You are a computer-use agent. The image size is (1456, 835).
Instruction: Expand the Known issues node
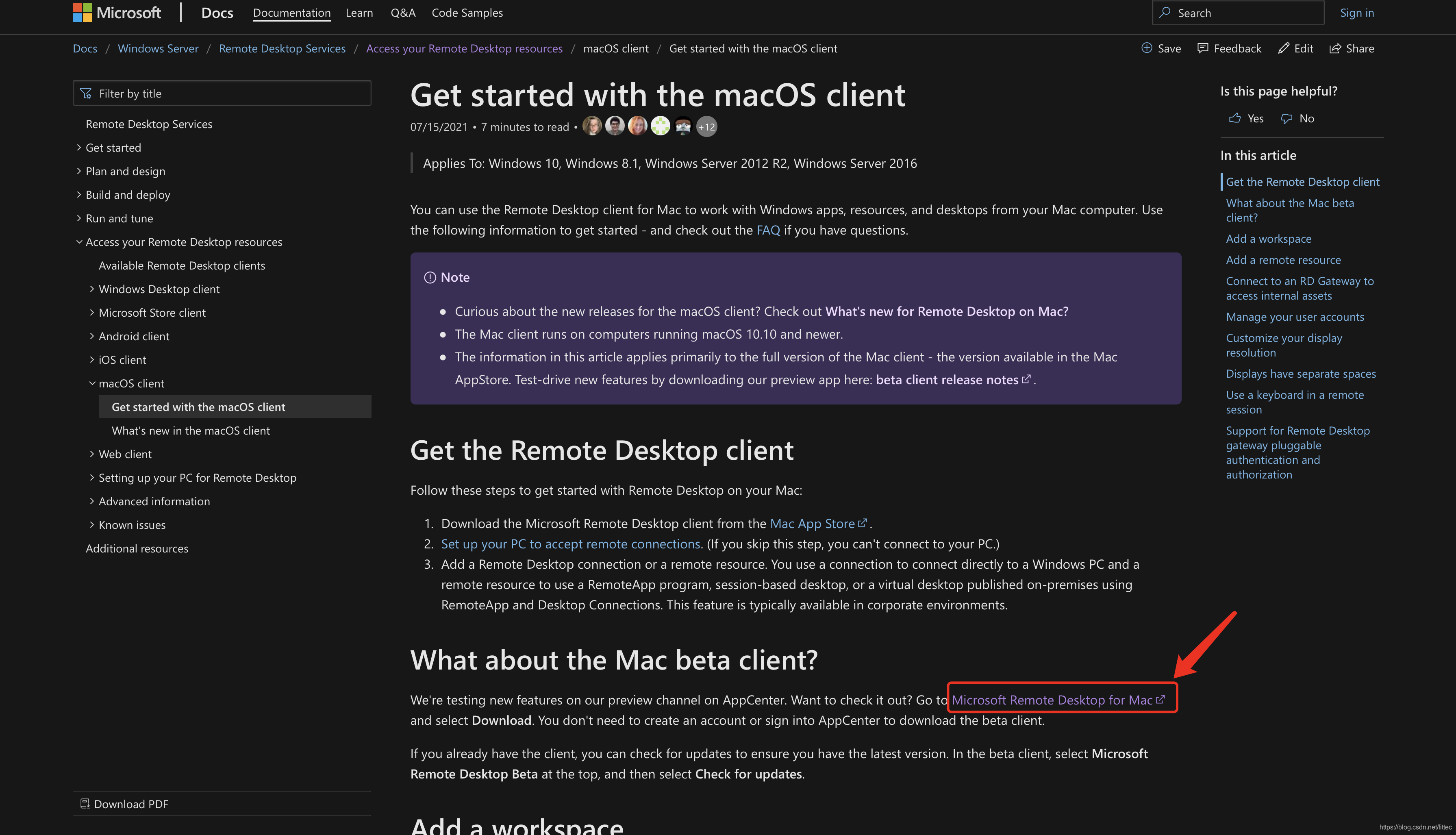pyautogui.click(x=92, y=524)
